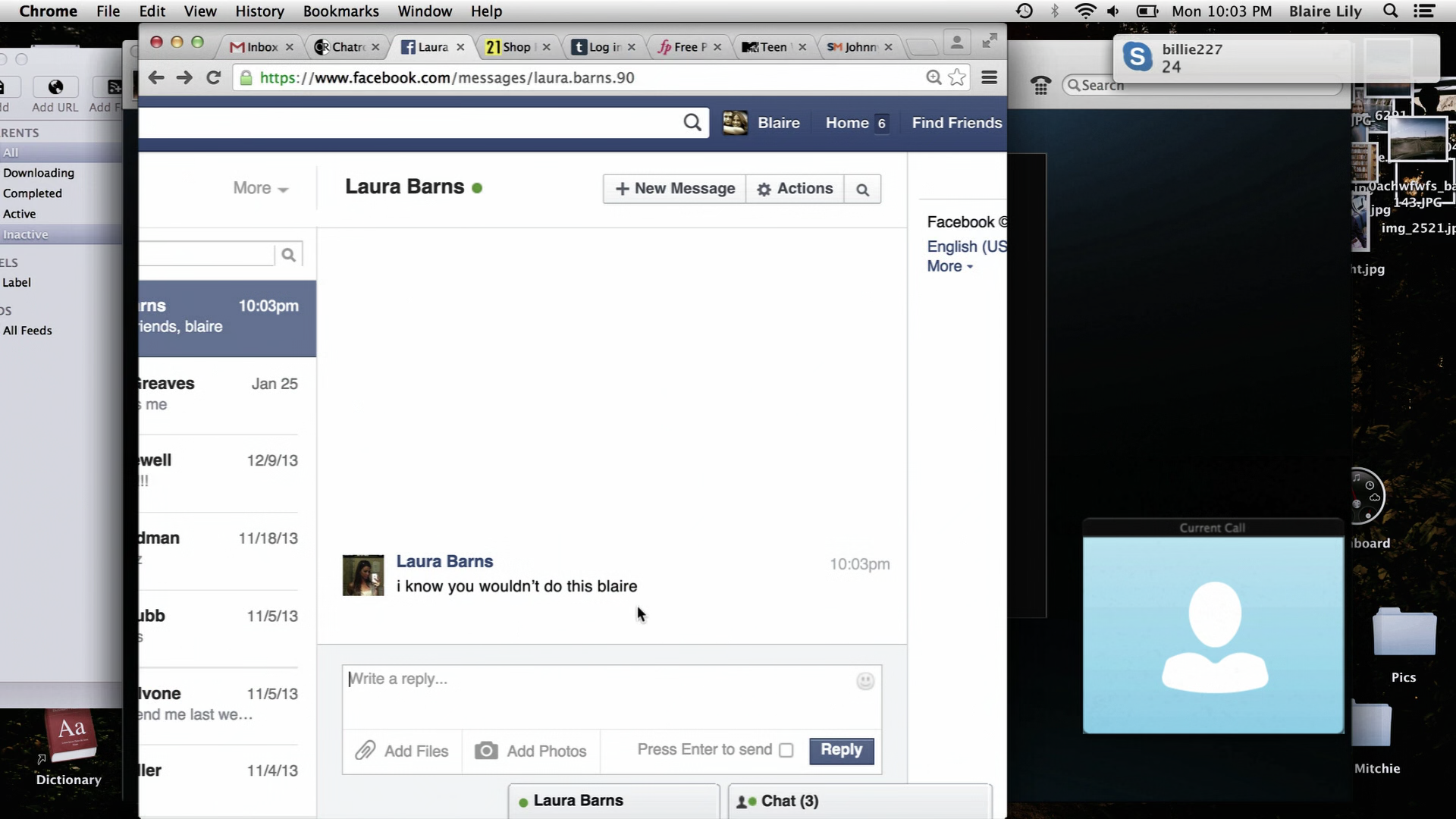Bookmark this page with the star icon
The height and width of the screenshot is (819, 1456).
957,77
